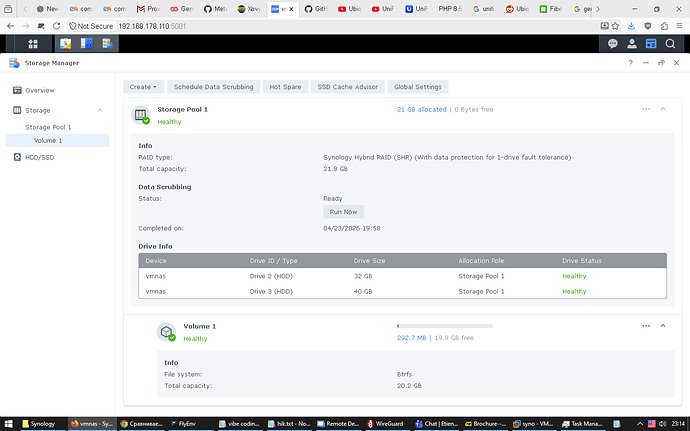Image resolution: width=690 pixels, height=431 pixels.
Task: Open the browser downloads arrow icon
Action: (631, 26)
